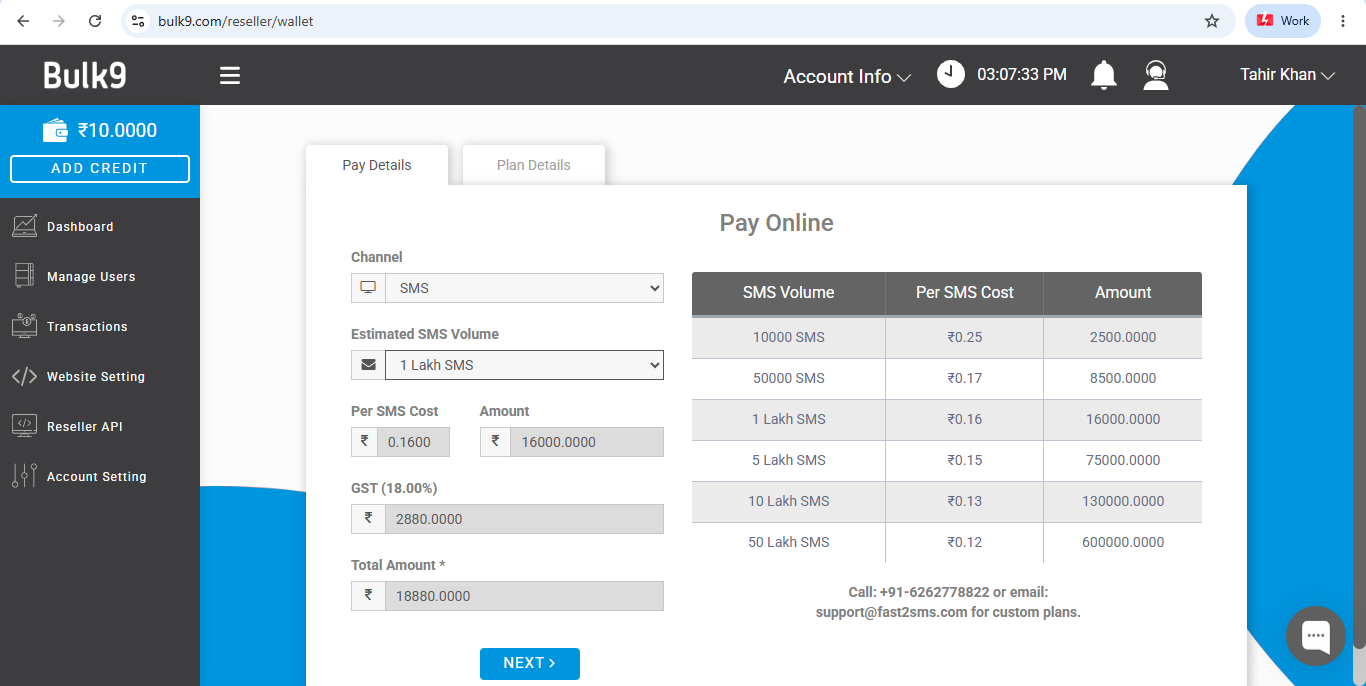Go back in browser history
Viewport: 1366px width, 686px height.
point(23,21)
